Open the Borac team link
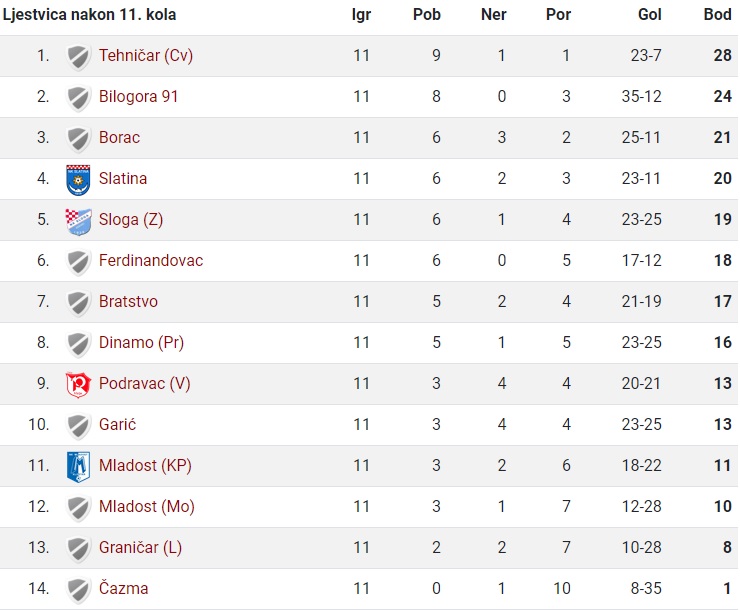The image size is (740, 610). pyautogui.click(x=119, y=137)
